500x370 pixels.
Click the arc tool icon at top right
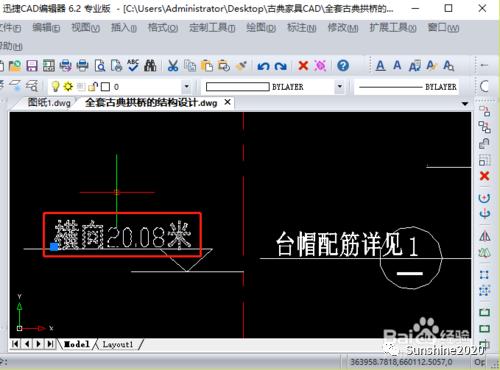[484, 86]
